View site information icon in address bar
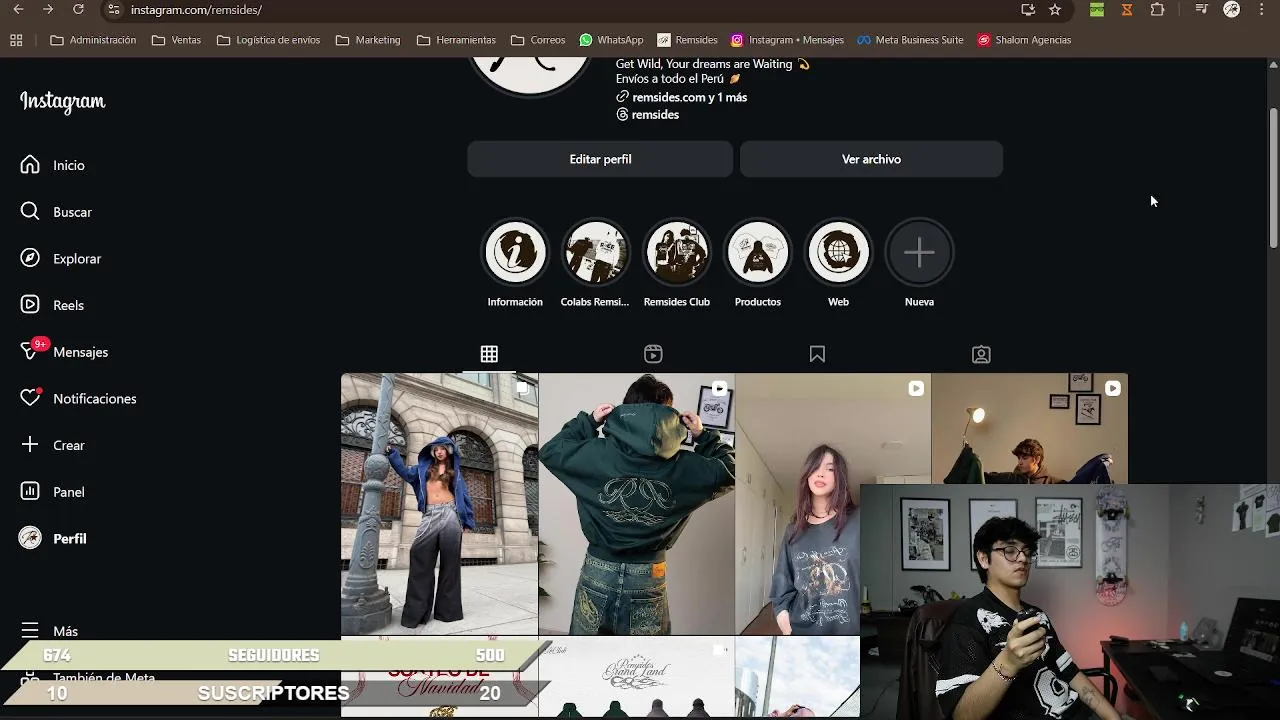This screenshot has height=720, width=1280. click(114, 9)
